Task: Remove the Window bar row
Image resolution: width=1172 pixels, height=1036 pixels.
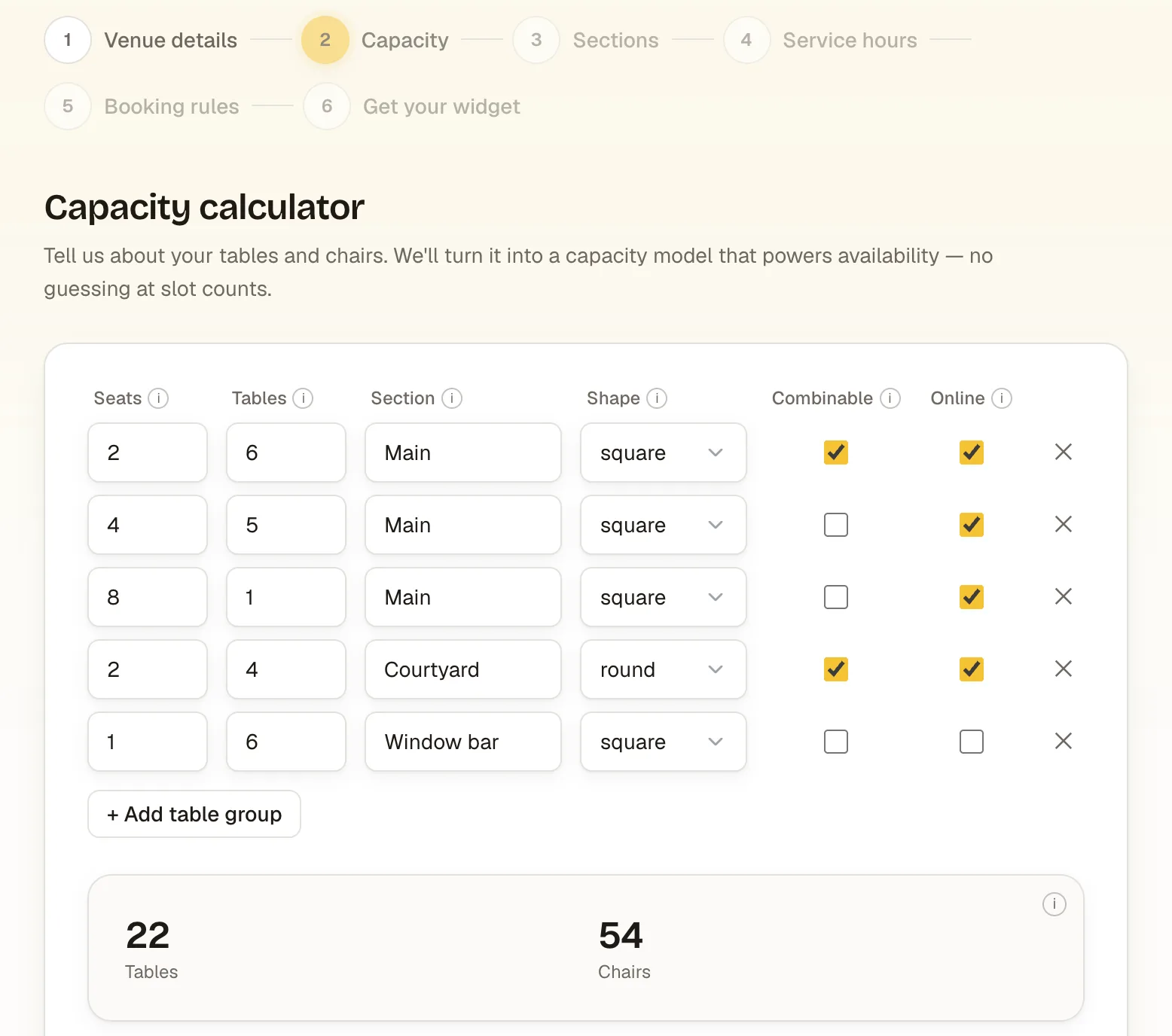Action: coord(1064,741)
